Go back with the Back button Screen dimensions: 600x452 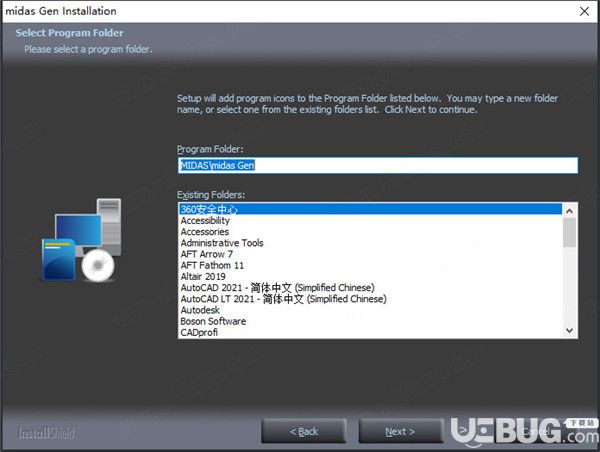(304, 431)
